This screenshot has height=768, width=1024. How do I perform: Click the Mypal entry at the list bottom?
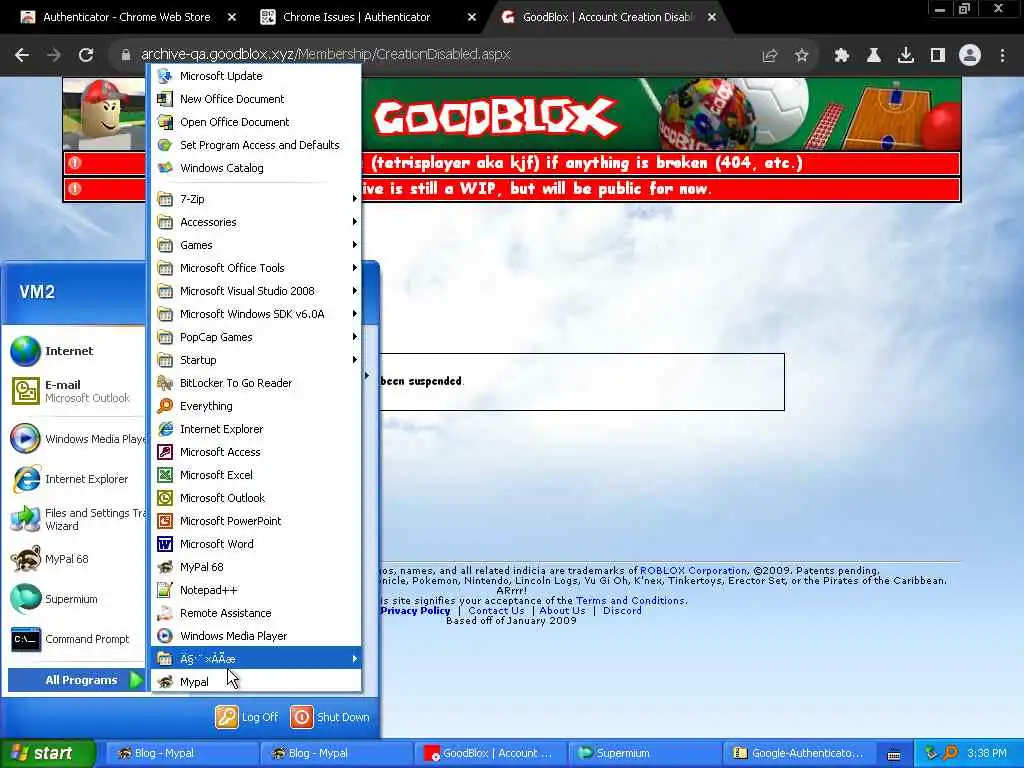tap(256, 682)
